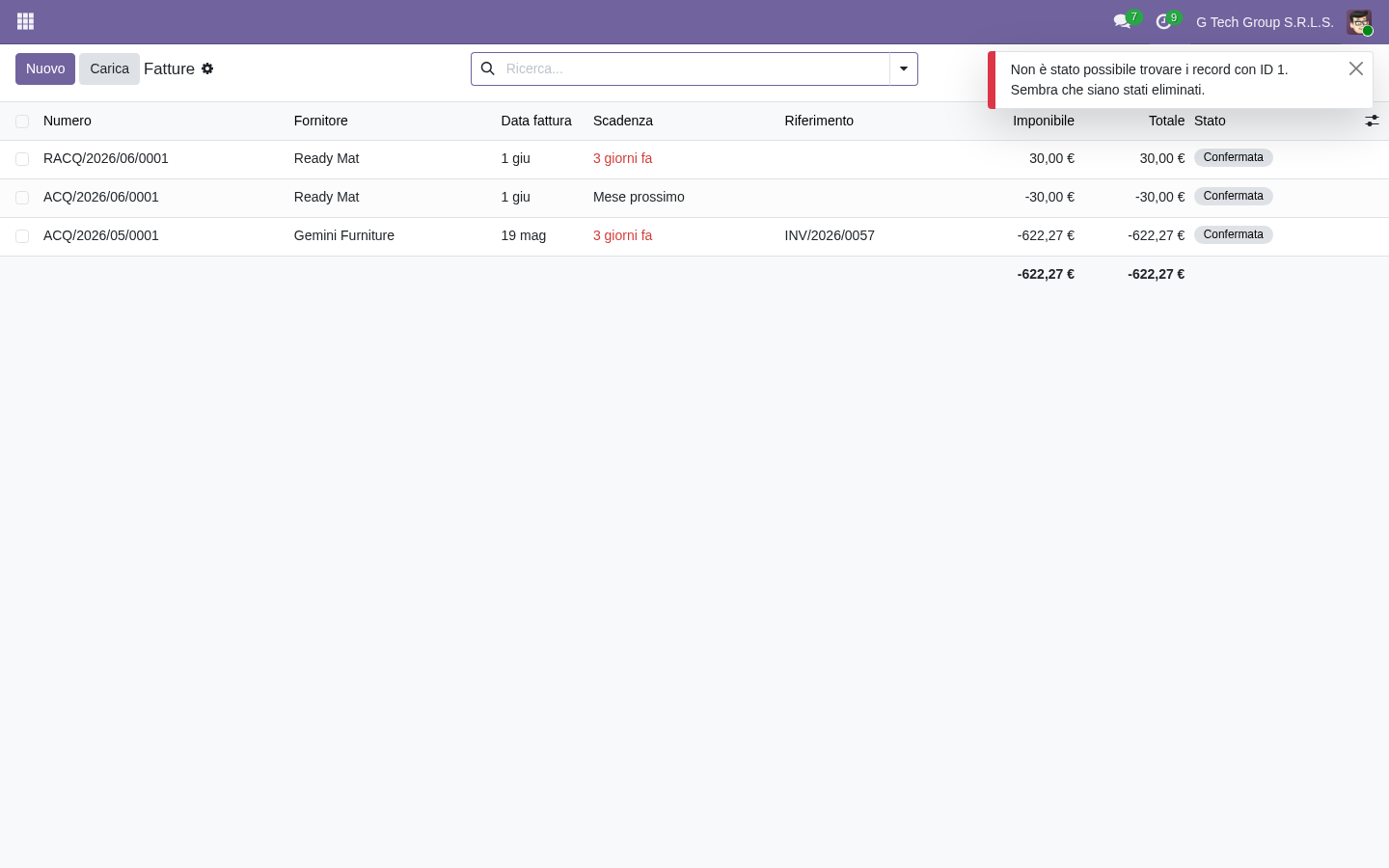Open invoice ACQ/2026/06/0001
The width and height of the screenshot is (1389, 868).
(x=101, y=197)
